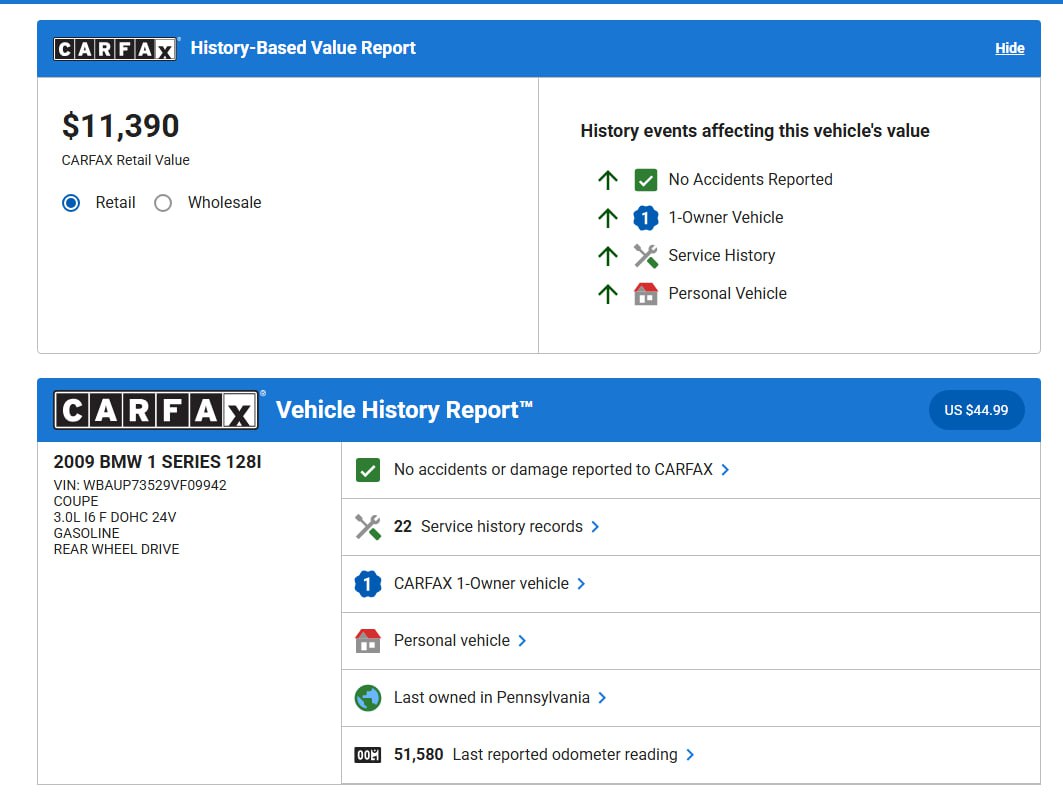Click the blue 1-Owner badge icon in value events
The image size is (1063, 796).
pos(645,218)
